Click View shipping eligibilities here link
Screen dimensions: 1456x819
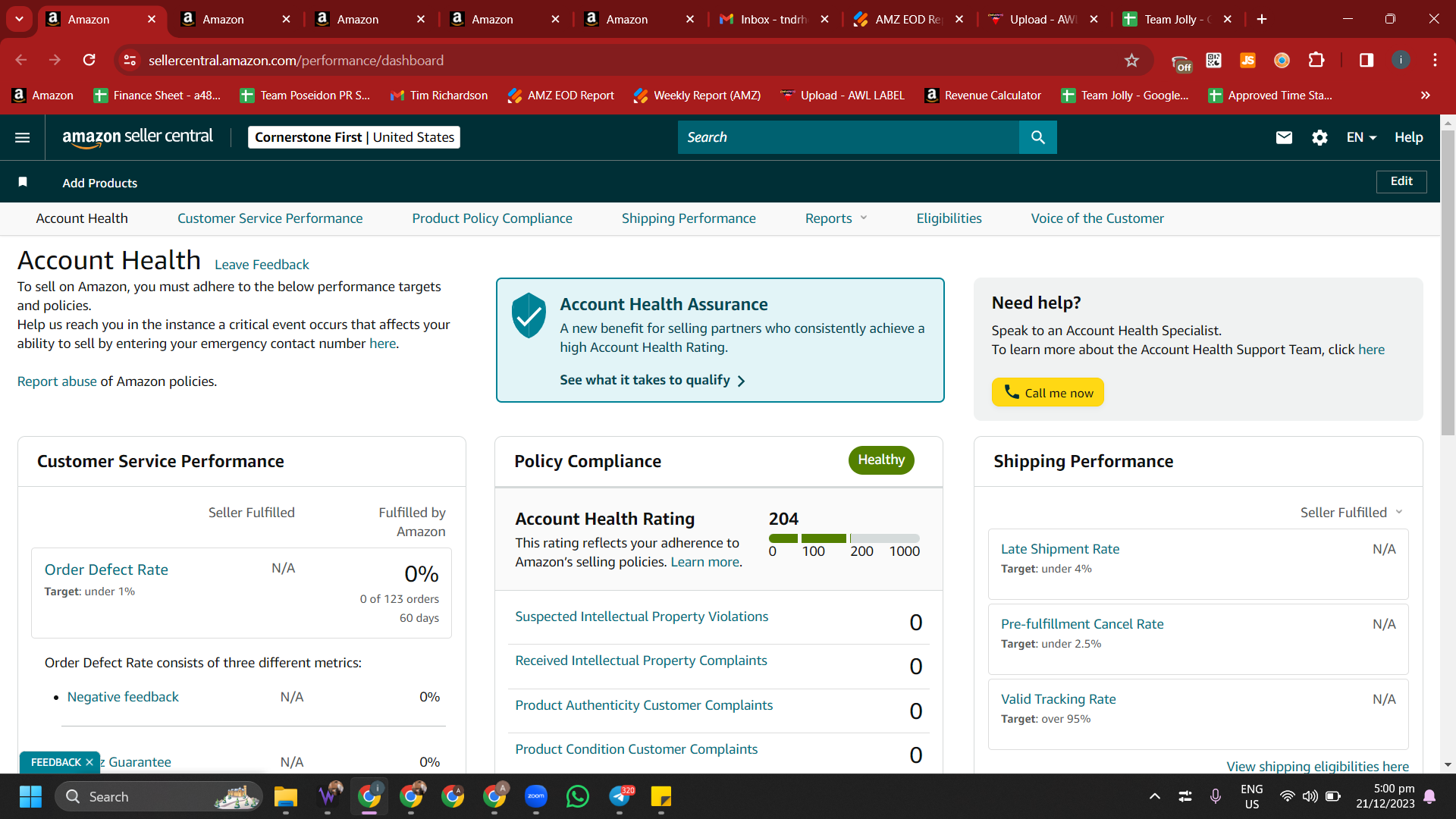[x=1317, y=766]
